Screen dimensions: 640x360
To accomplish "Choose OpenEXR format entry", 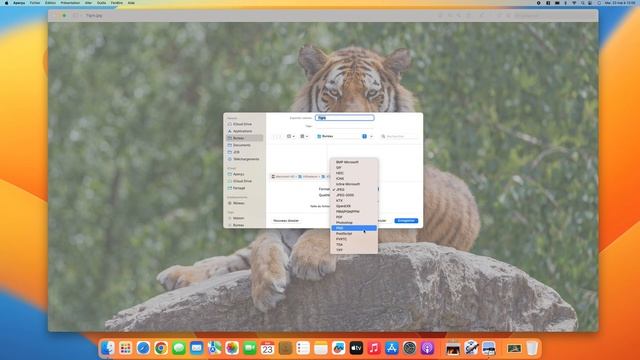I will (354, 206).
